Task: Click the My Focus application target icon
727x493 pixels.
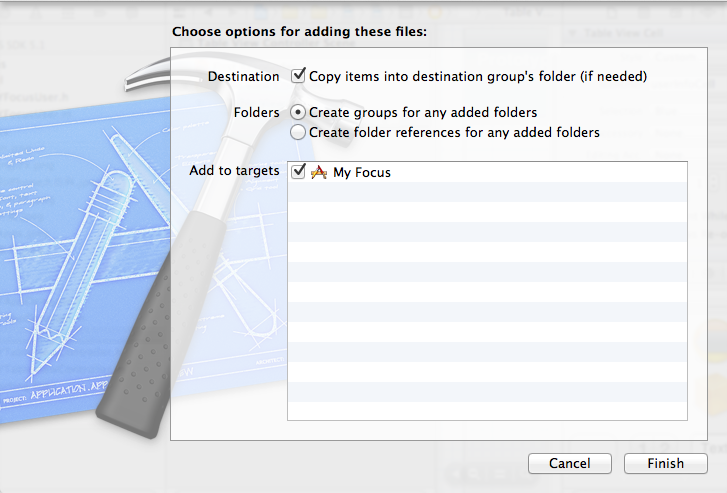Action: click(x=319, y=173)
